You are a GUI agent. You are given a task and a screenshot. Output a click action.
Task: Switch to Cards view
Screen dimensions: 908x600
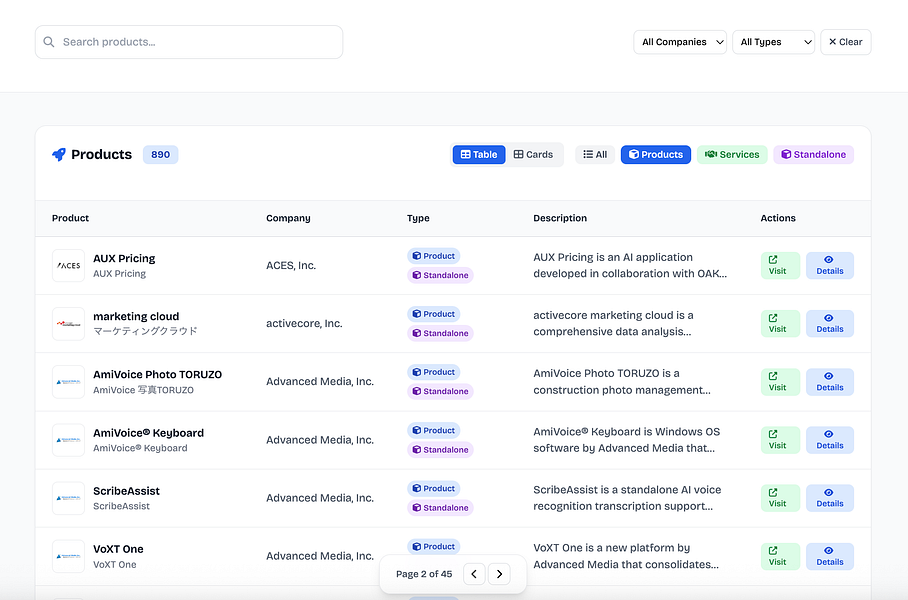pos(533,155)
